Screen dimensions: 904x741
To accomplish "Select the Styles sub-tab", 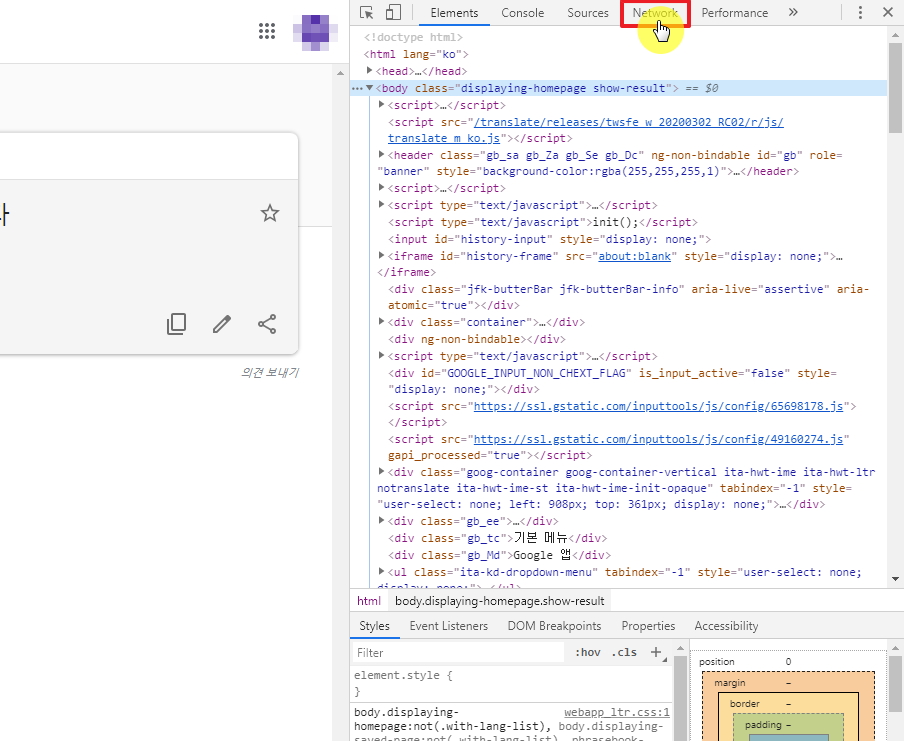I will pos(374,626).
